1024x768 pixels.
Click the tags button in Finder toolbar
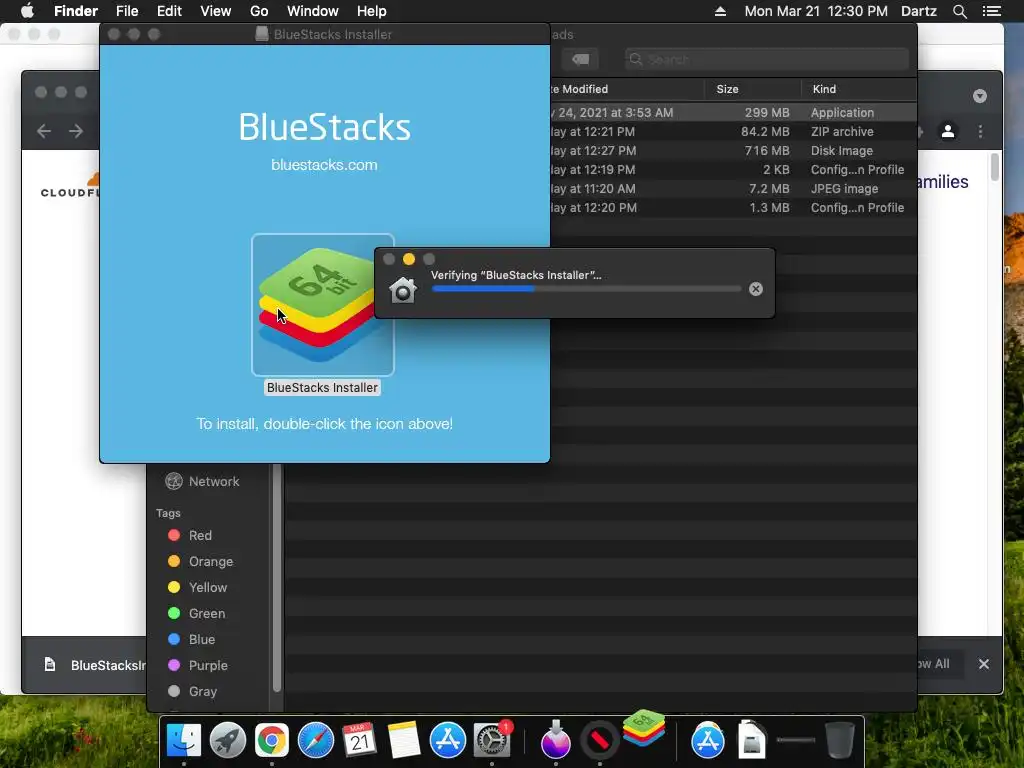[x=580, y=59]
